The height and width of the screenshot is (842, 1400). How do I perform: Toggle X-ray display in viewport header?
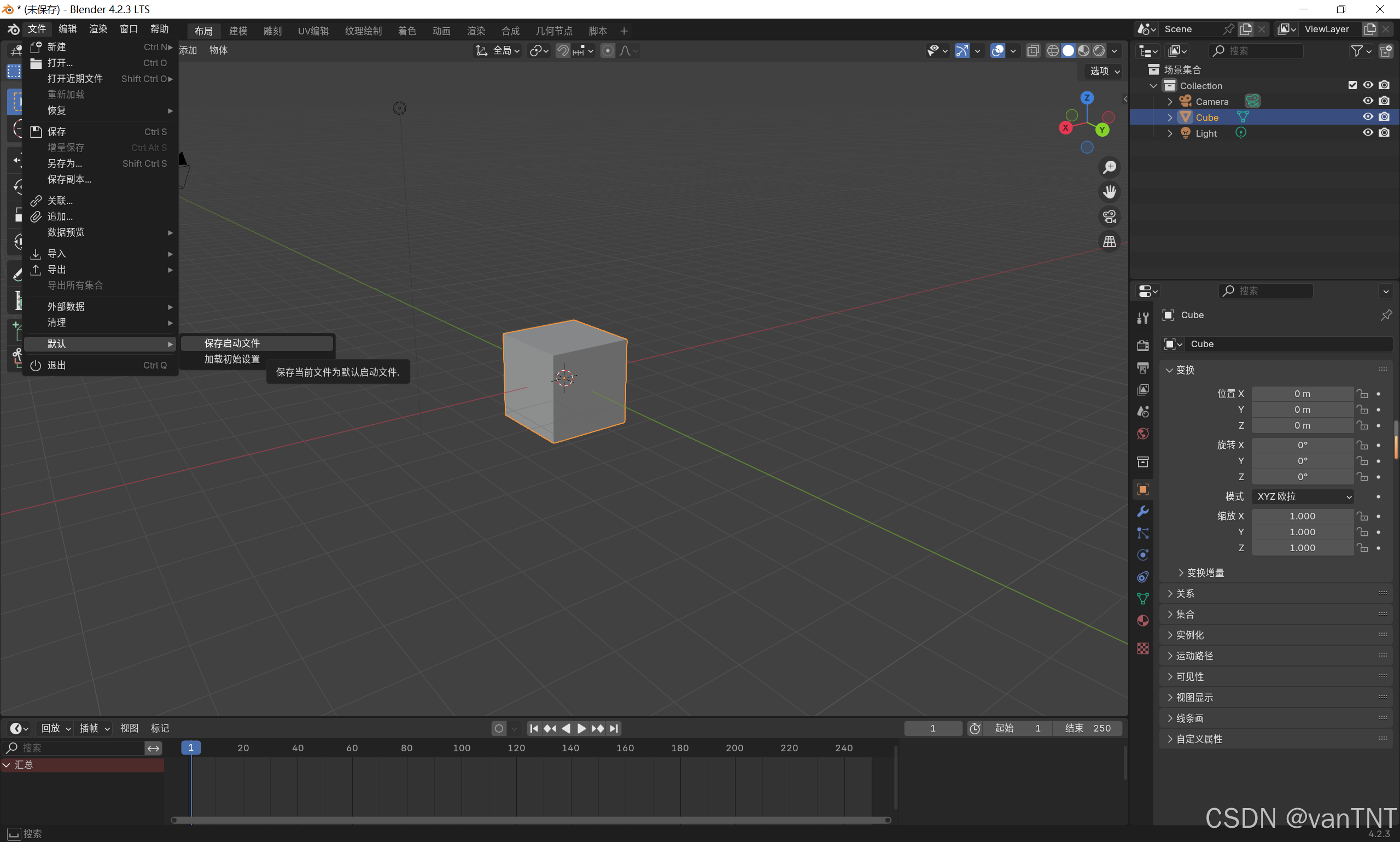[x=1033, y=51]
